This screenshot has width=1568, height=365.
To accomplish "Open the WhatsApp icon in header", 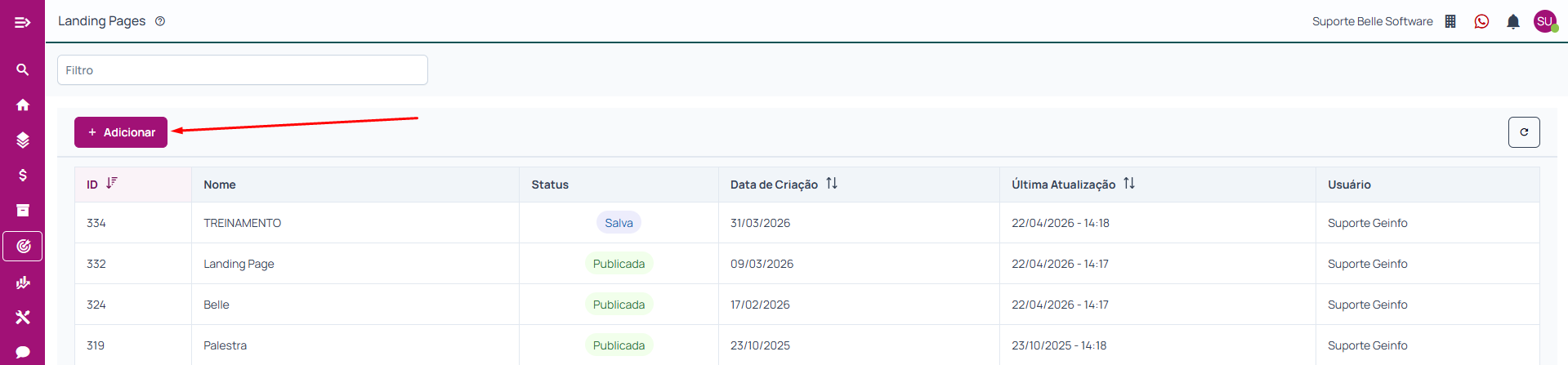I will click(1481, 22).
